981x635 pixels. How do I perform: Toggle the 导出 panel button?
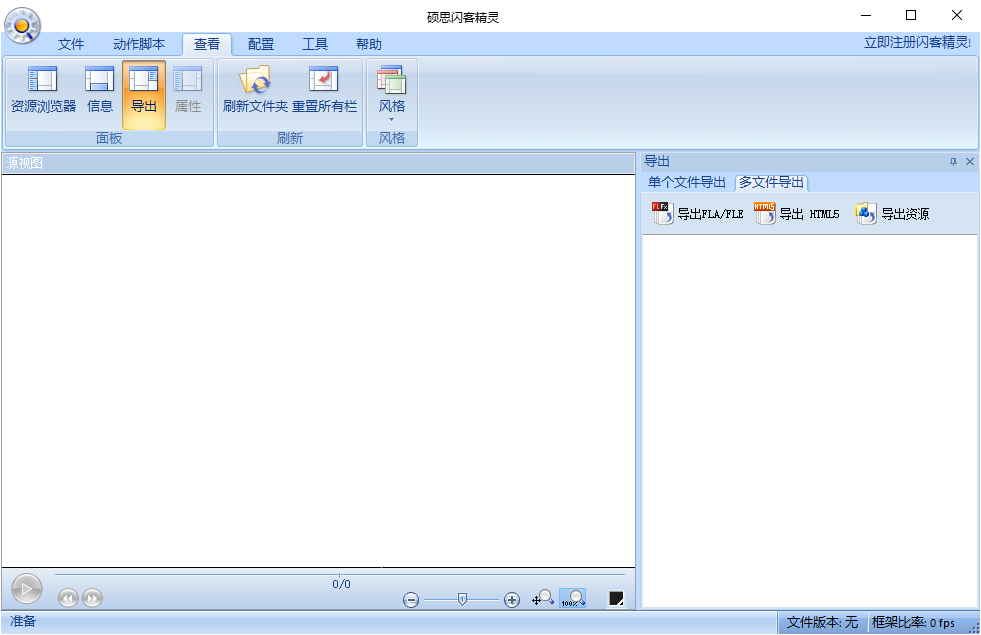tap(144, 94)
